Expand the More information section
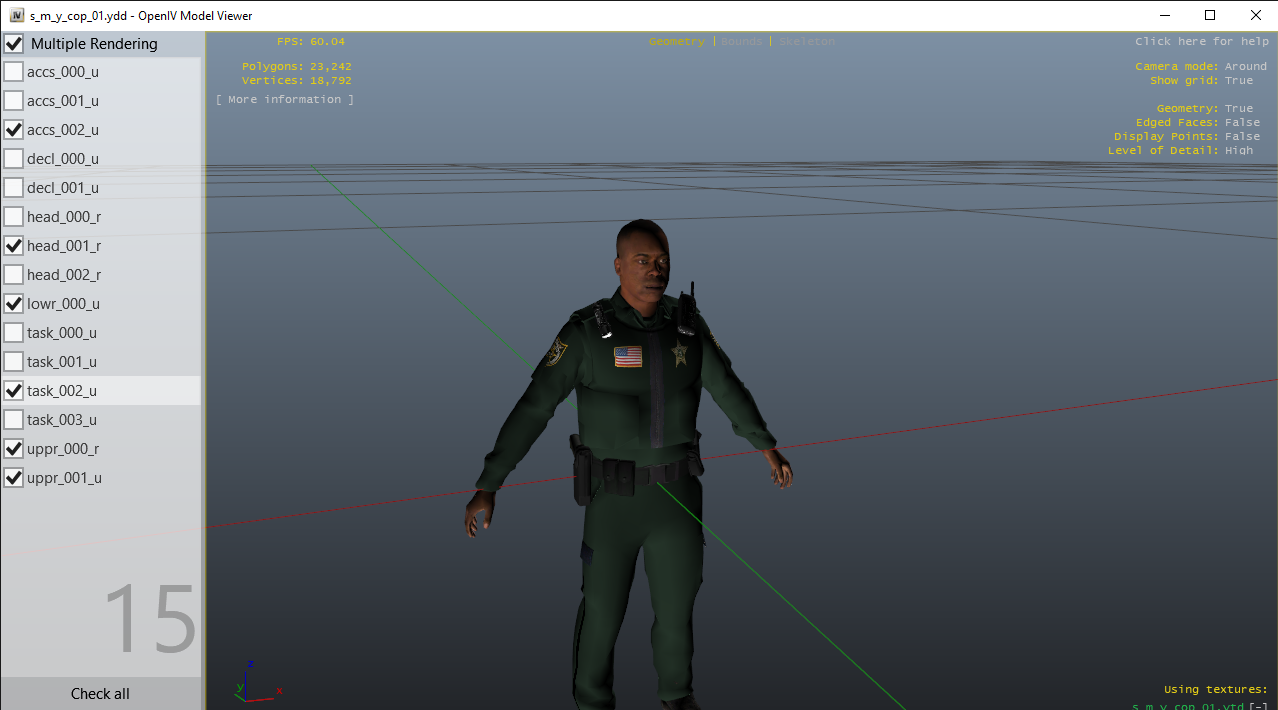The width and height of the screenshot is (1278, 710). coord(285,100)
